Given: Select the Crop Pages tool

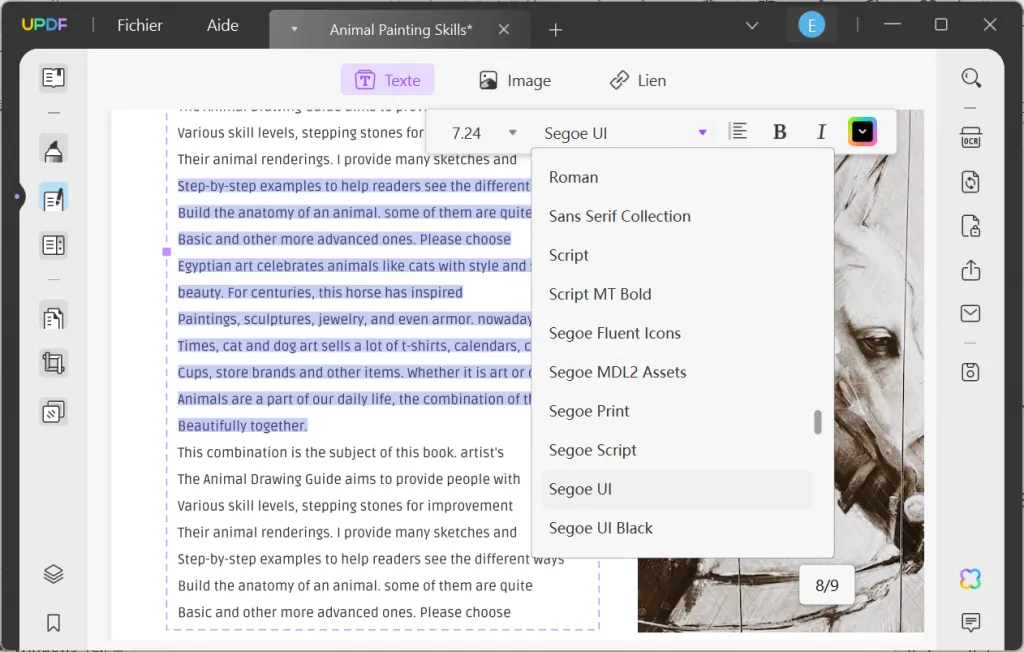Looking at the screenshot, I should pyautogui.click(x=53, y=363).
